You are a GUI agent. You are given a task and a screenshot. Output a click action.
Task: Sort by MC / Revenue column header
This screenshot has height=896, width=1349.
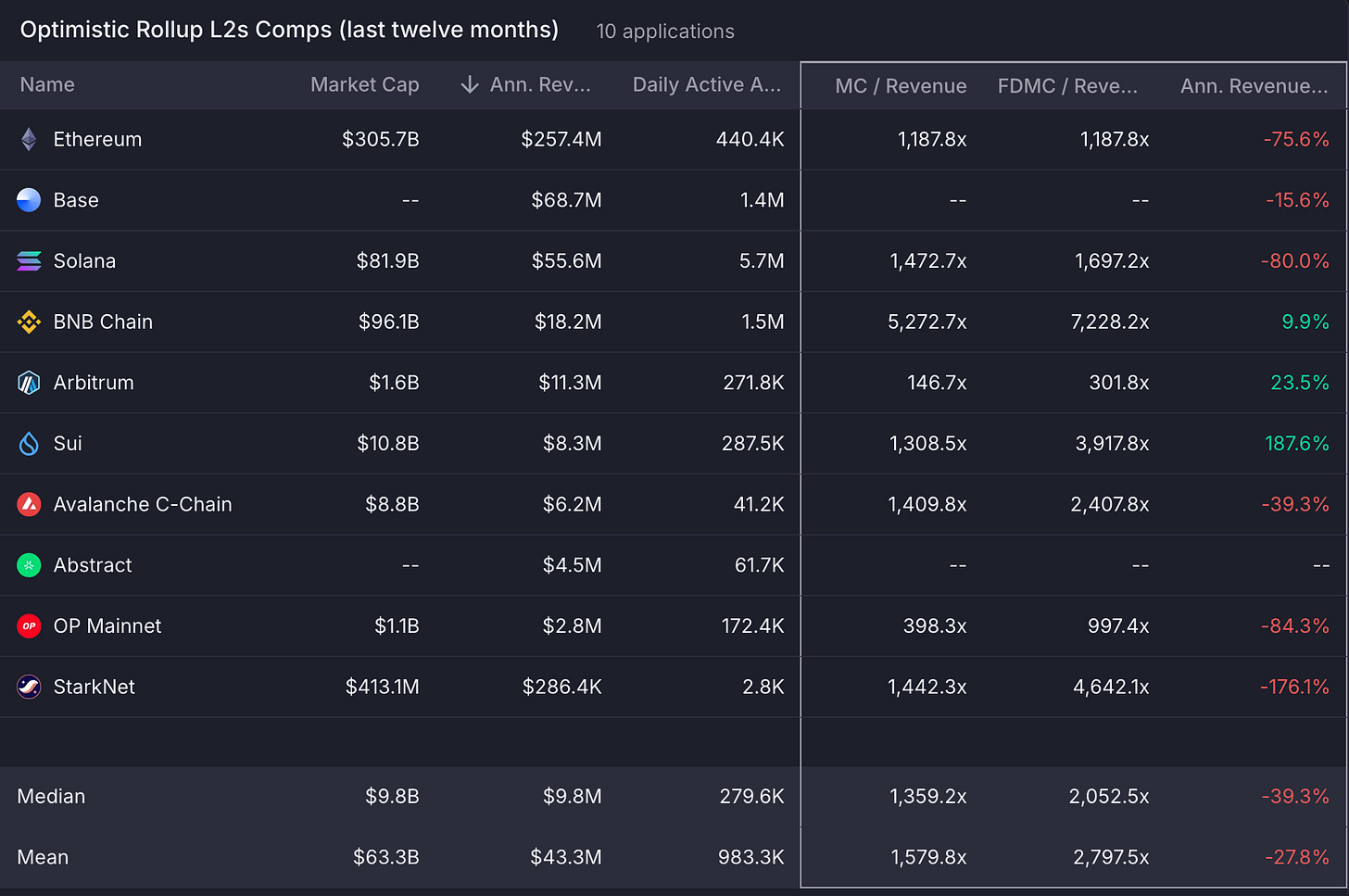[901, 86]
